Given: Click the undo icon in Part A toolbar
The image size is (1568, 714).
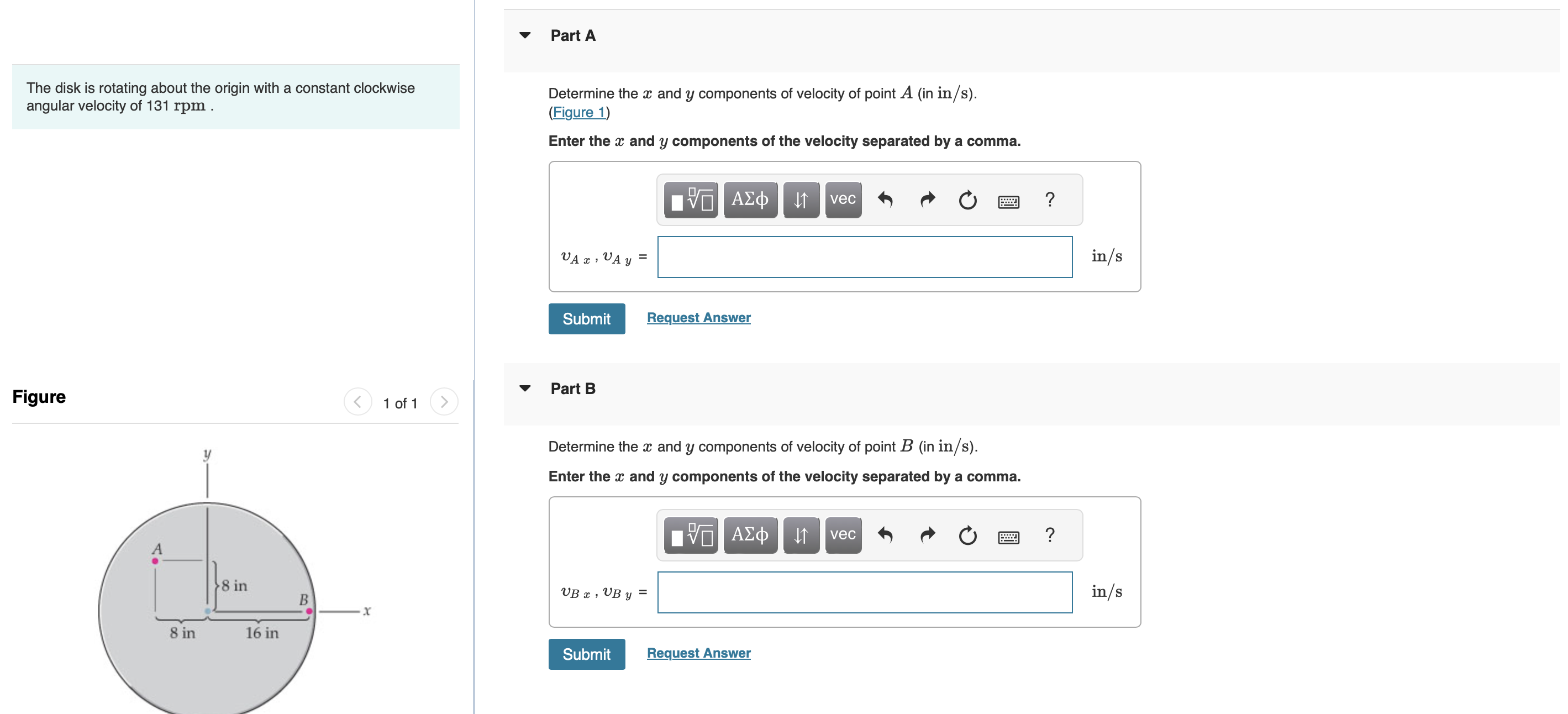Looking at the screenshot, I should coord(886,200).
